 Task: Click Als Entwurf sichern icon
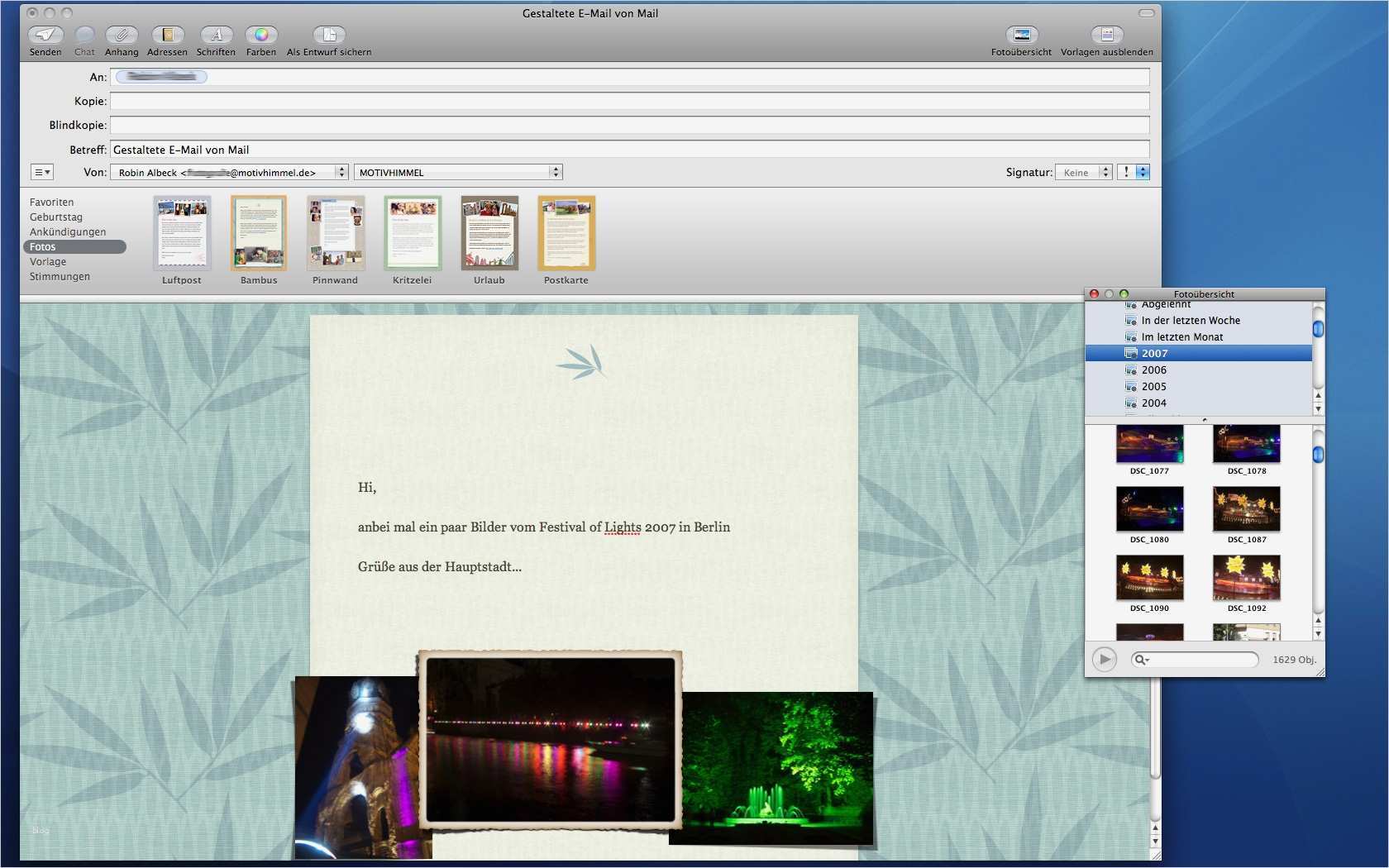pyautogui.click(x=329, y=35)
